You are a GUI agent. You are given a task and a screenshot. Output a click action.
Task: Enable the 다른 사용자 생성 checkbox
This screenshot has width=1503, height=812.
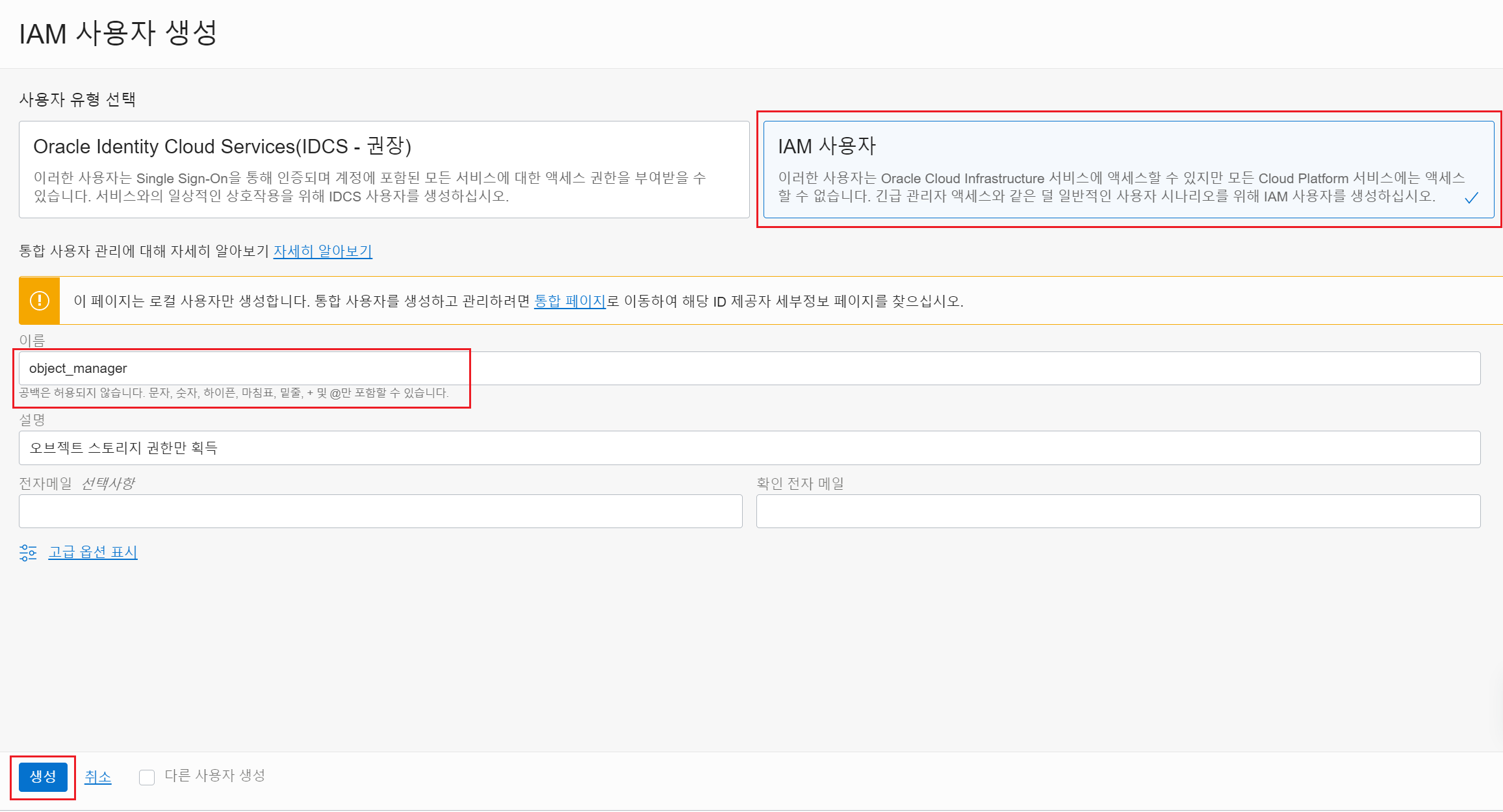tap(147, 777)
